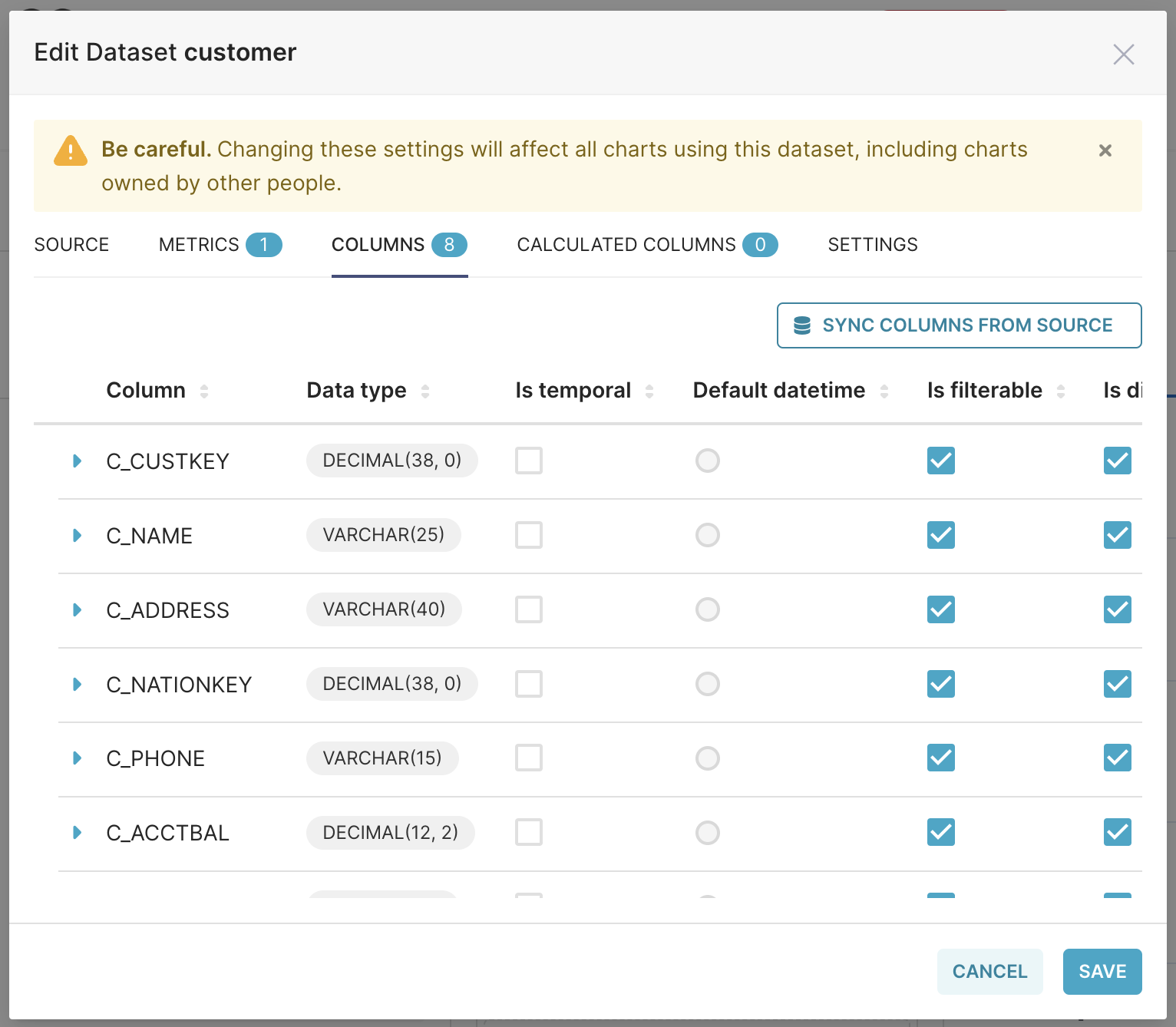Dismiss the Be careful warning banner
This screenshot has width=1176, height=1027.
(x=1105, y=150)
